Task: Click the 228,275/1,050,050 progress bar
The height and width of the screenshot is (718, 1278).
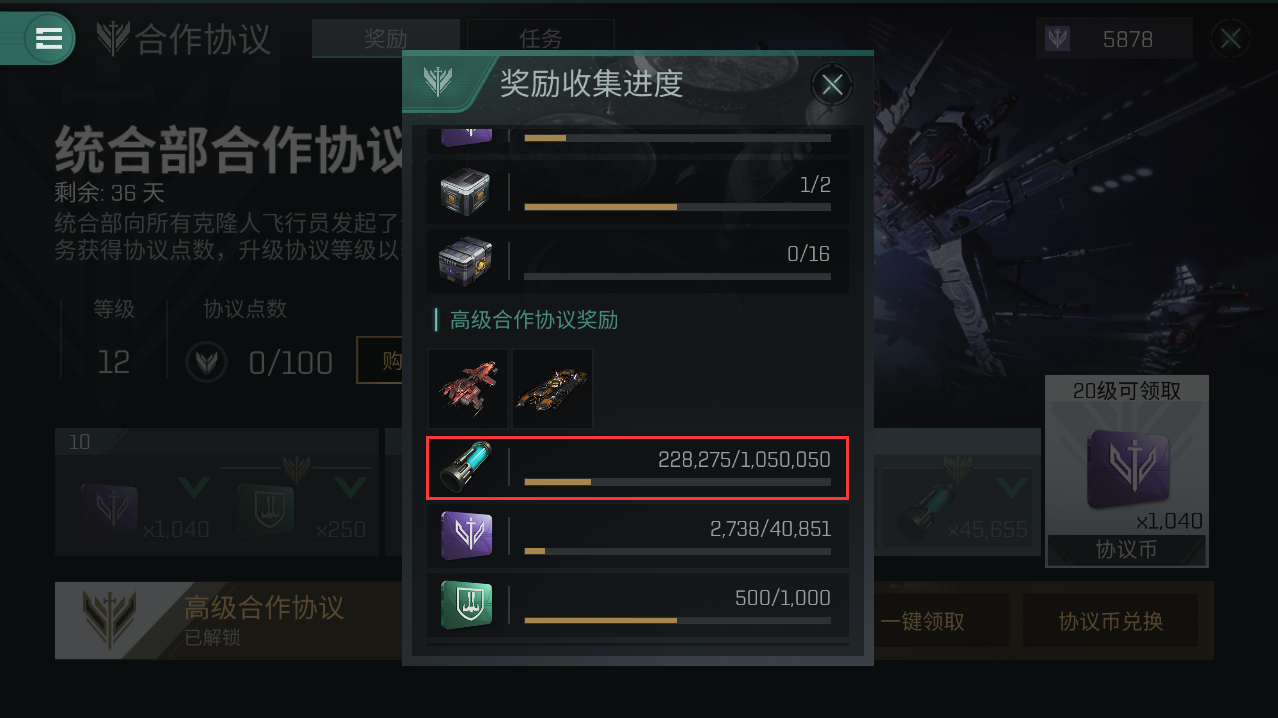Action: [x=677, y=481]
